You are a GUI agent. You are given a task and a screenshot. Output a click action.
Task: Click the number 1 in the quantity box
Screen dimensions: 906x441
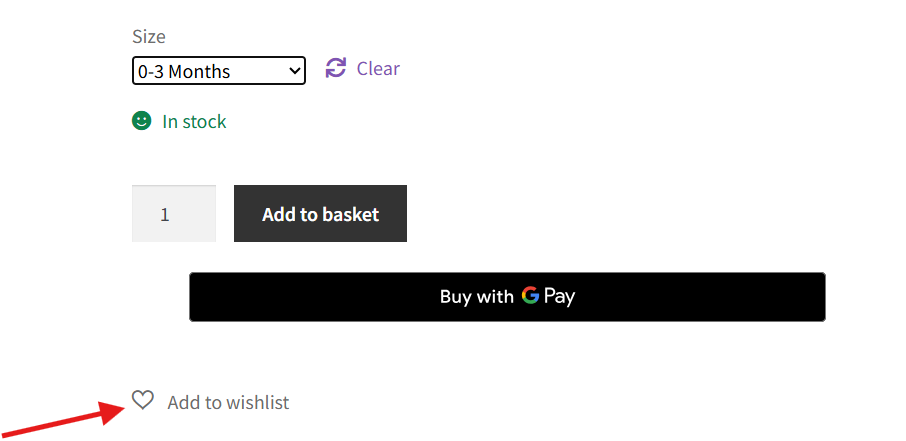165,215
